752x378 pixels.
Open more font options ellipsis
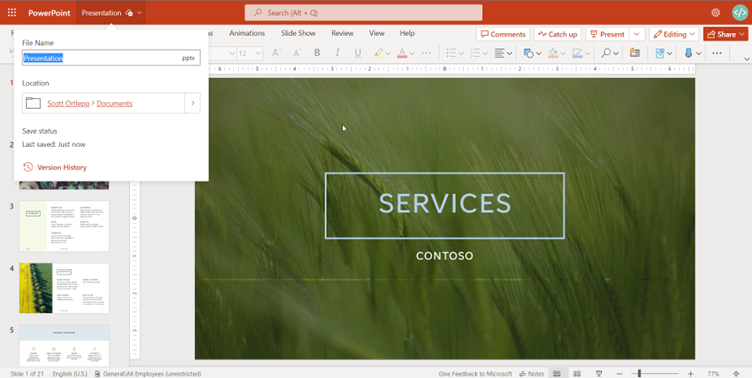pos(426,53)
